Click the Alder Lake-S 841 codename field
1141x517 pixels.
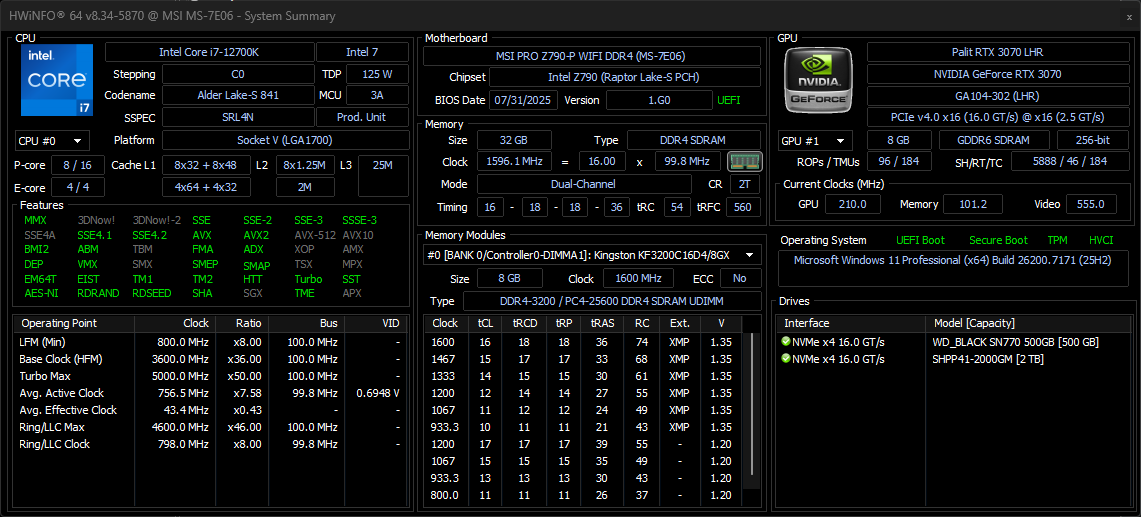(236, 95)
